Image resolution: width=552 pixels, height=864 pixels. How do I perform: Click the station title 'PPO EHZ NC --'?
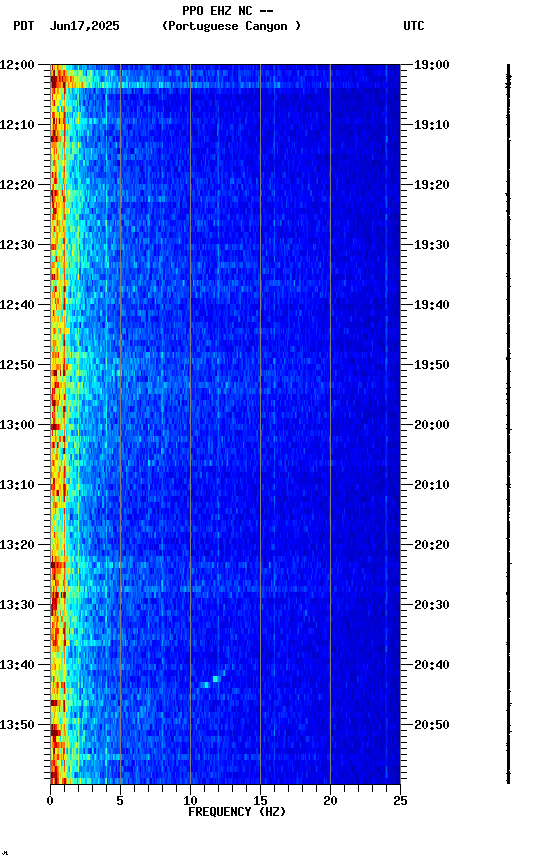pos(228,10)
